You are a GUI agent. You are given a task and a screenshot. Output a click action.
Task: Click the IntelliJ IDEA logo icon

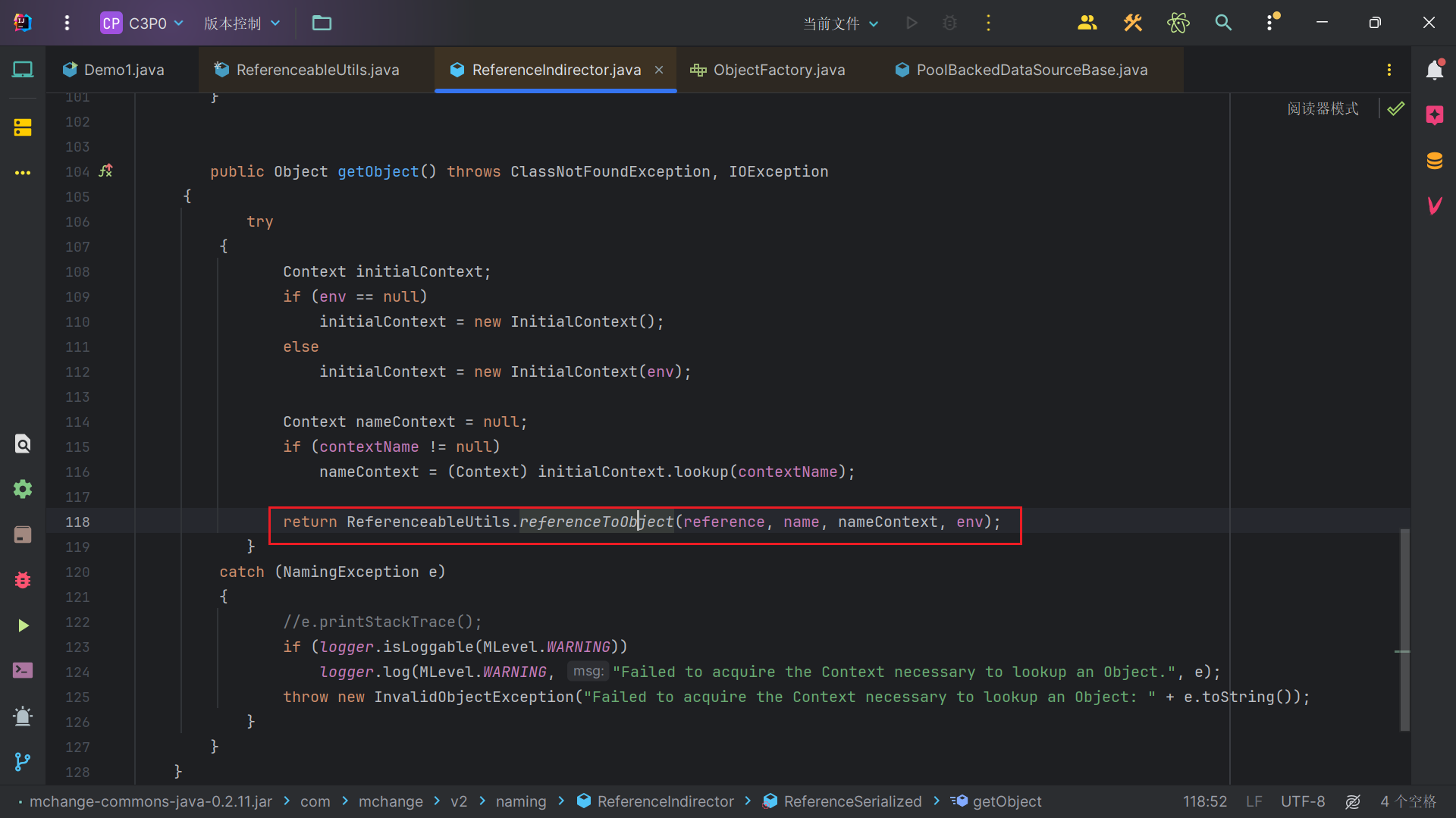[x=23, y=23]
